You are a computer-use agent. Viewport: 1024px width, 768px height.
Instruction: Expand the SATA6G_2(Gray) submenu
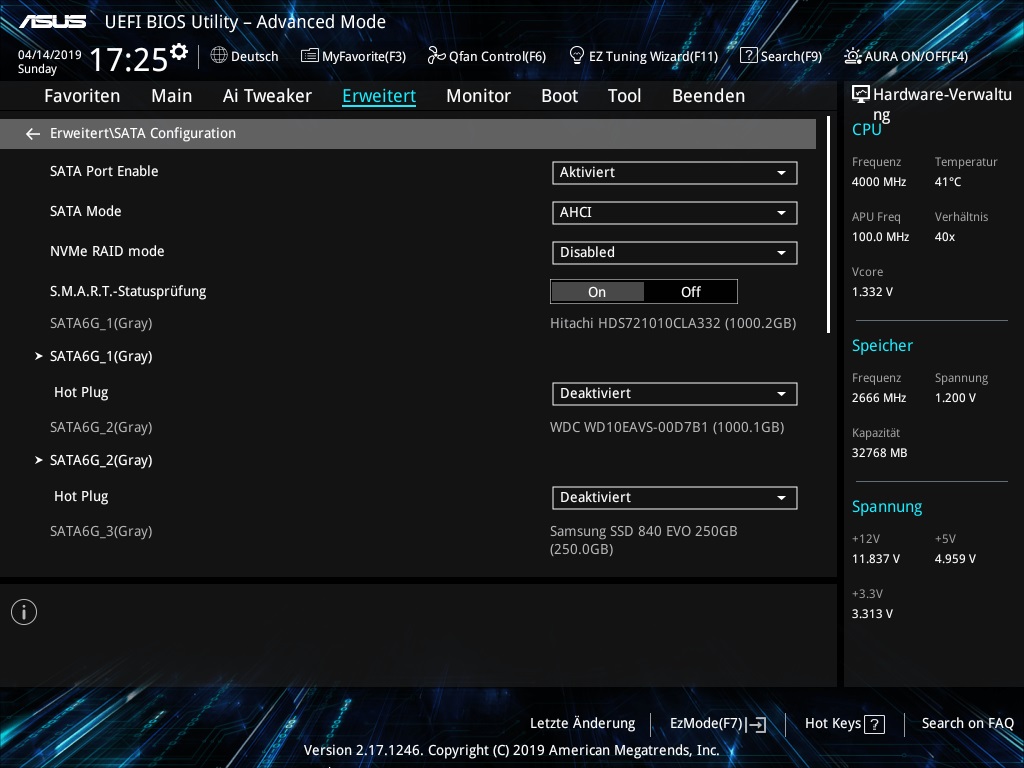[x=101, y=460]
